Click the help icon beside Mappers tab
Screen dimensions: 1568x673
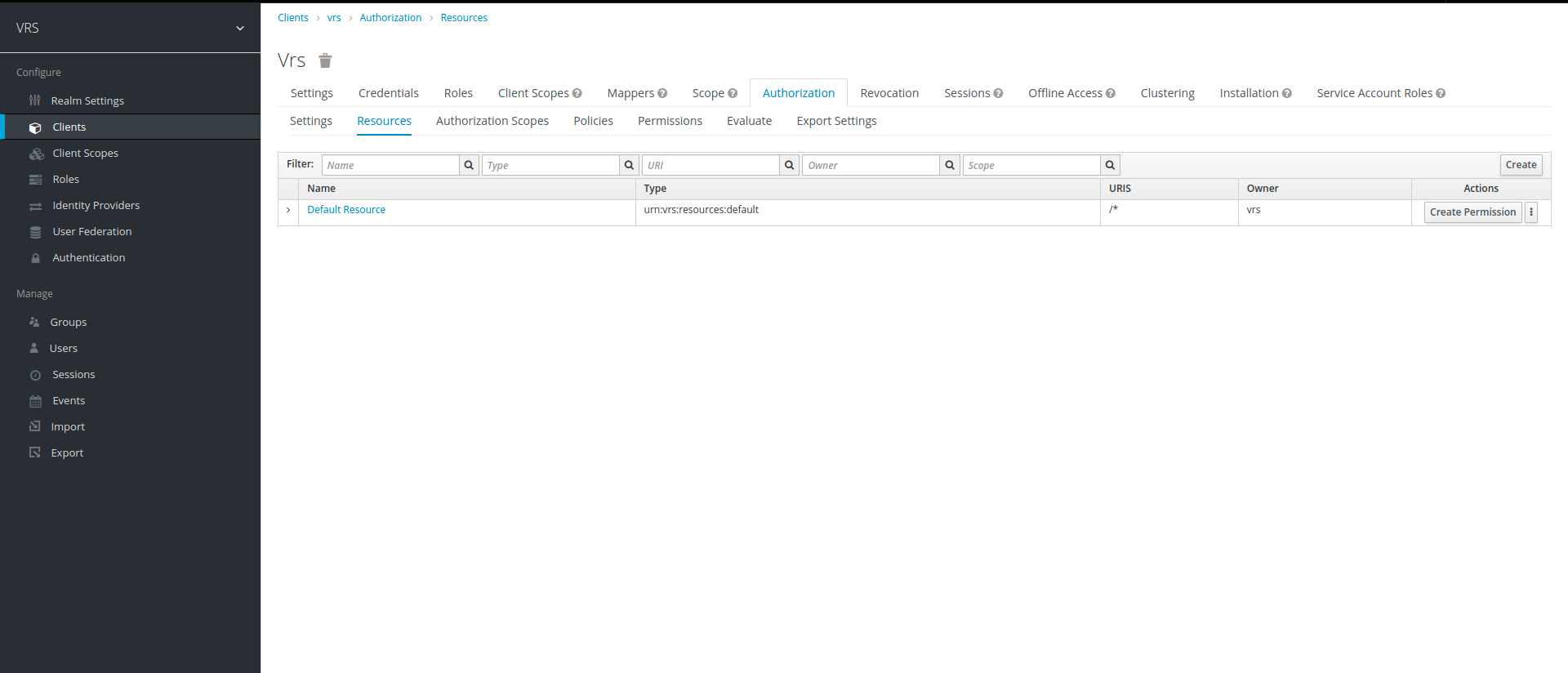(x=662, y=94)
